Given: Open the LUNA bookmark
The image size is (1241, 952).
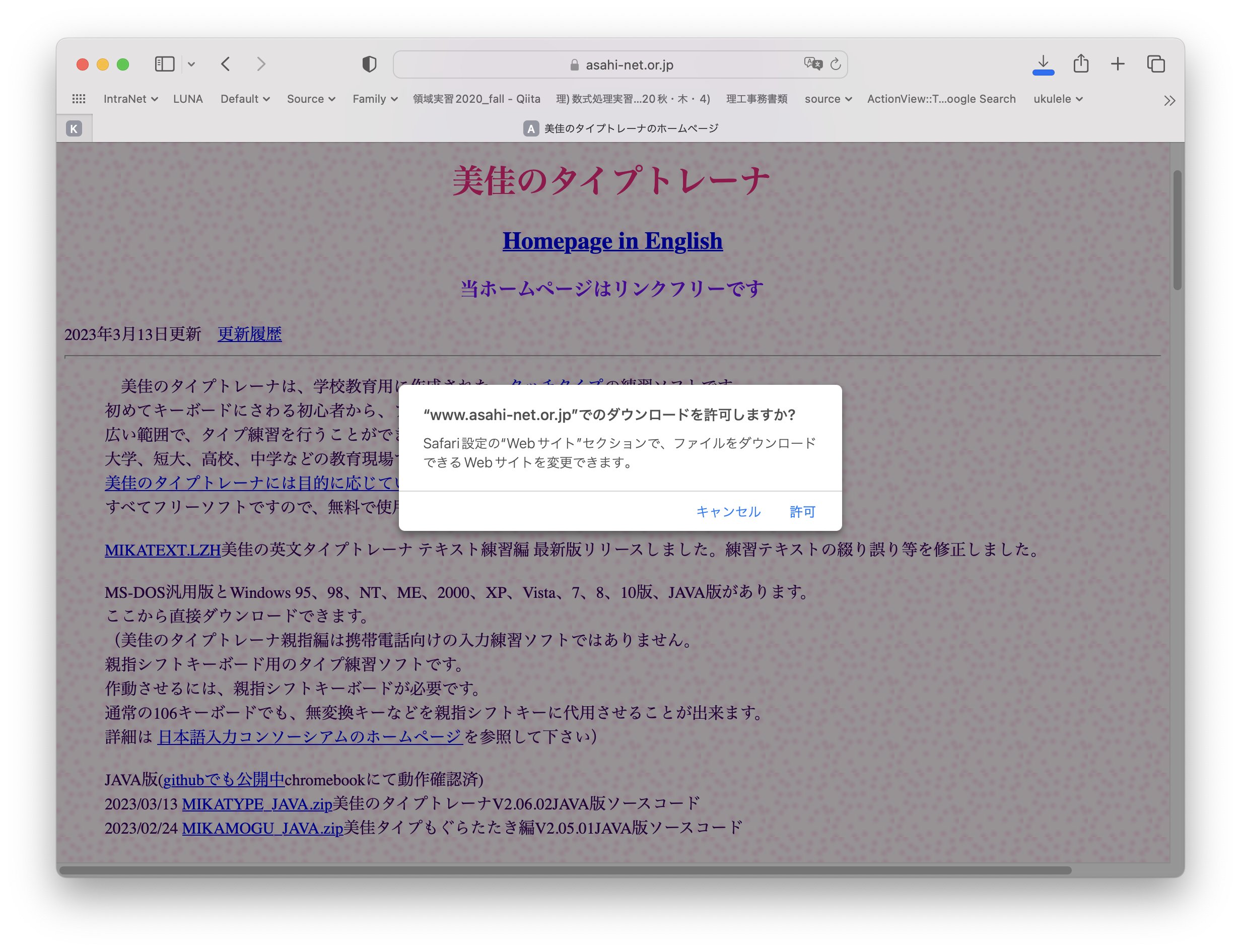Looking at the screenshot, I should (x=187, y=99).
